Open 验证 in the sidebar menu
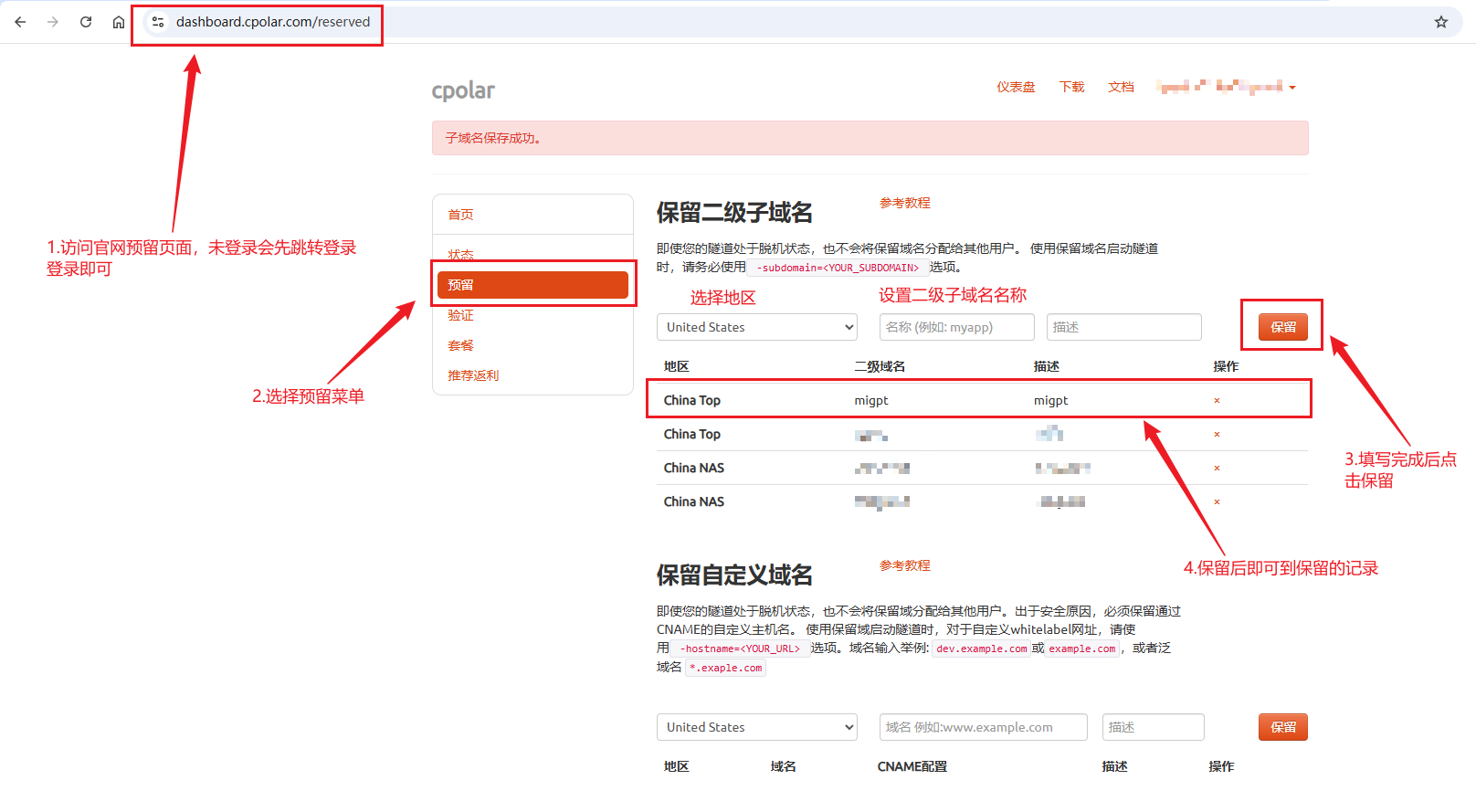The height and width of the screenshot is (812, 1476). click(x=460, y=315)
